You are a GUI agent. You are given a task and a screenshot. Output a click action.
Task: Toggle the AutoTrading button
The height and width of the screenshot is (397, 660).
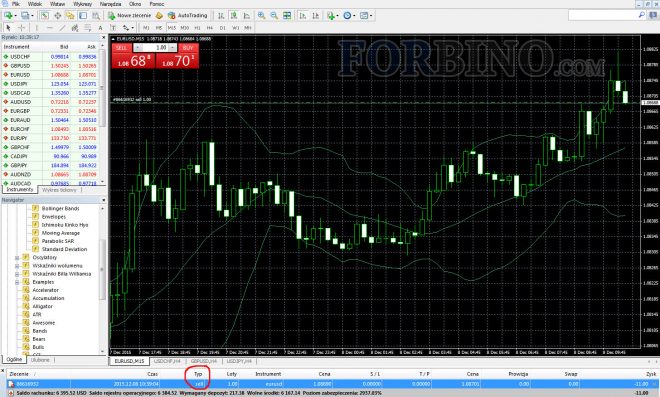(187, 16)
